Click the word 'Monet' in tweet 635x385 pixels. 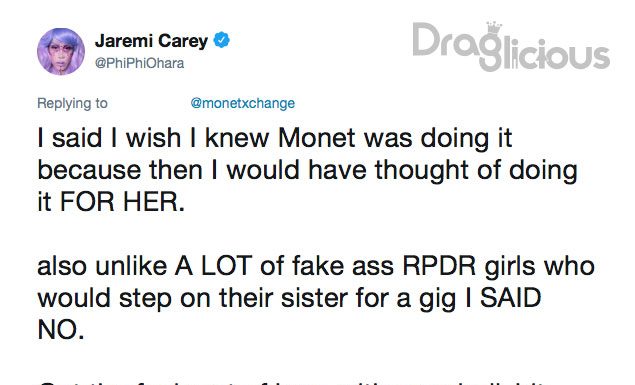(x=317, y=138)
